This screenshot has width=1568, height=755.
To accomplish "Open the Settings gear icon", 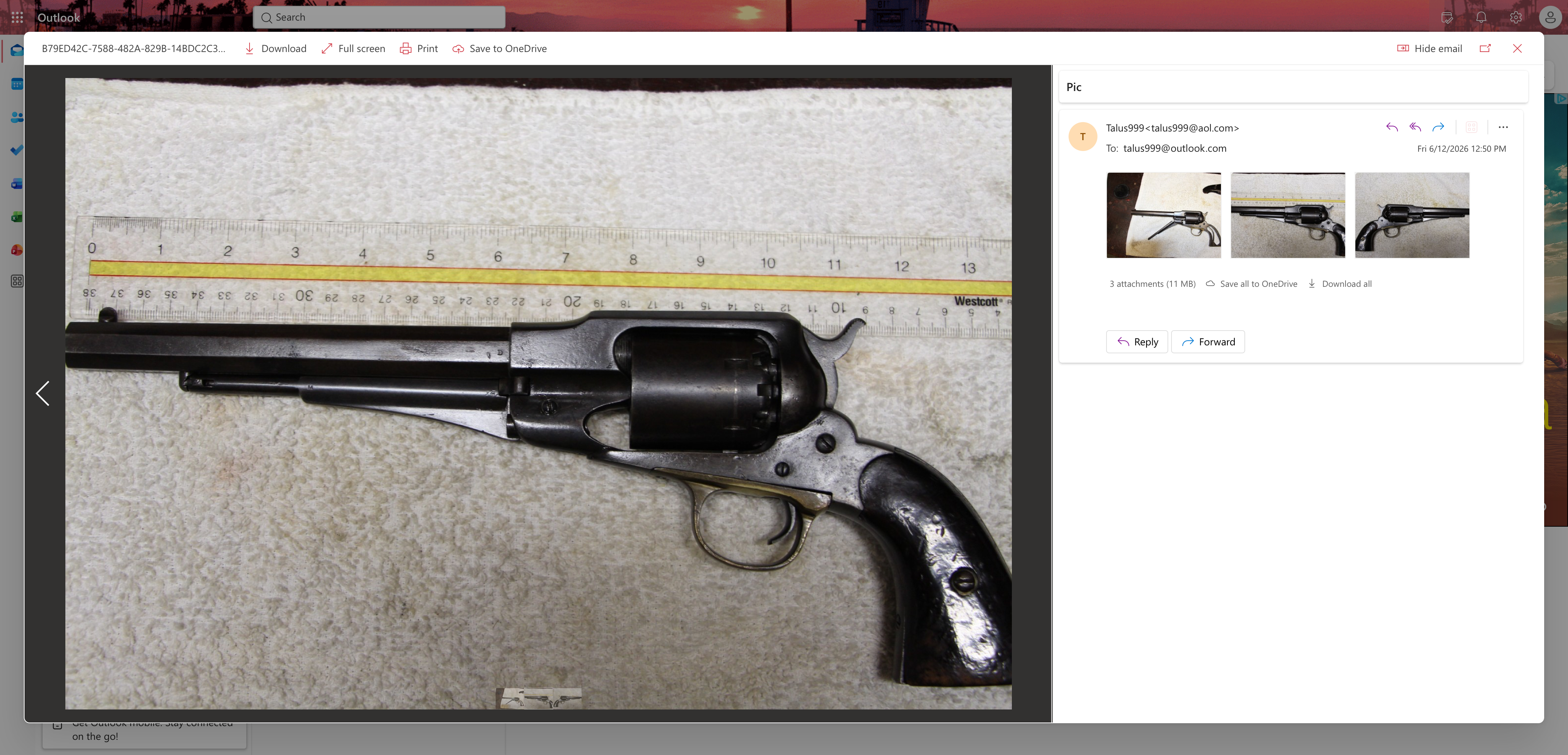I will click(x=1516, y=18).
